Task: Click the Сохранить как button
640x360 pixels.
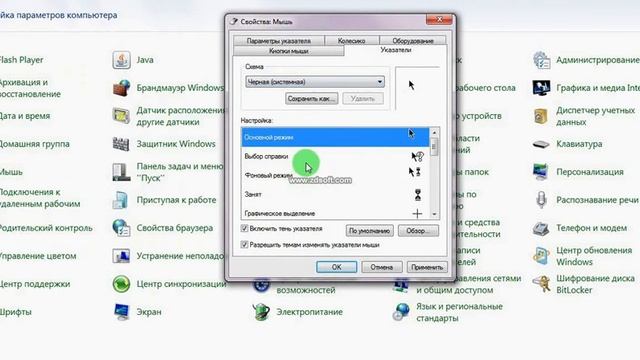Action: pos(311,98)
